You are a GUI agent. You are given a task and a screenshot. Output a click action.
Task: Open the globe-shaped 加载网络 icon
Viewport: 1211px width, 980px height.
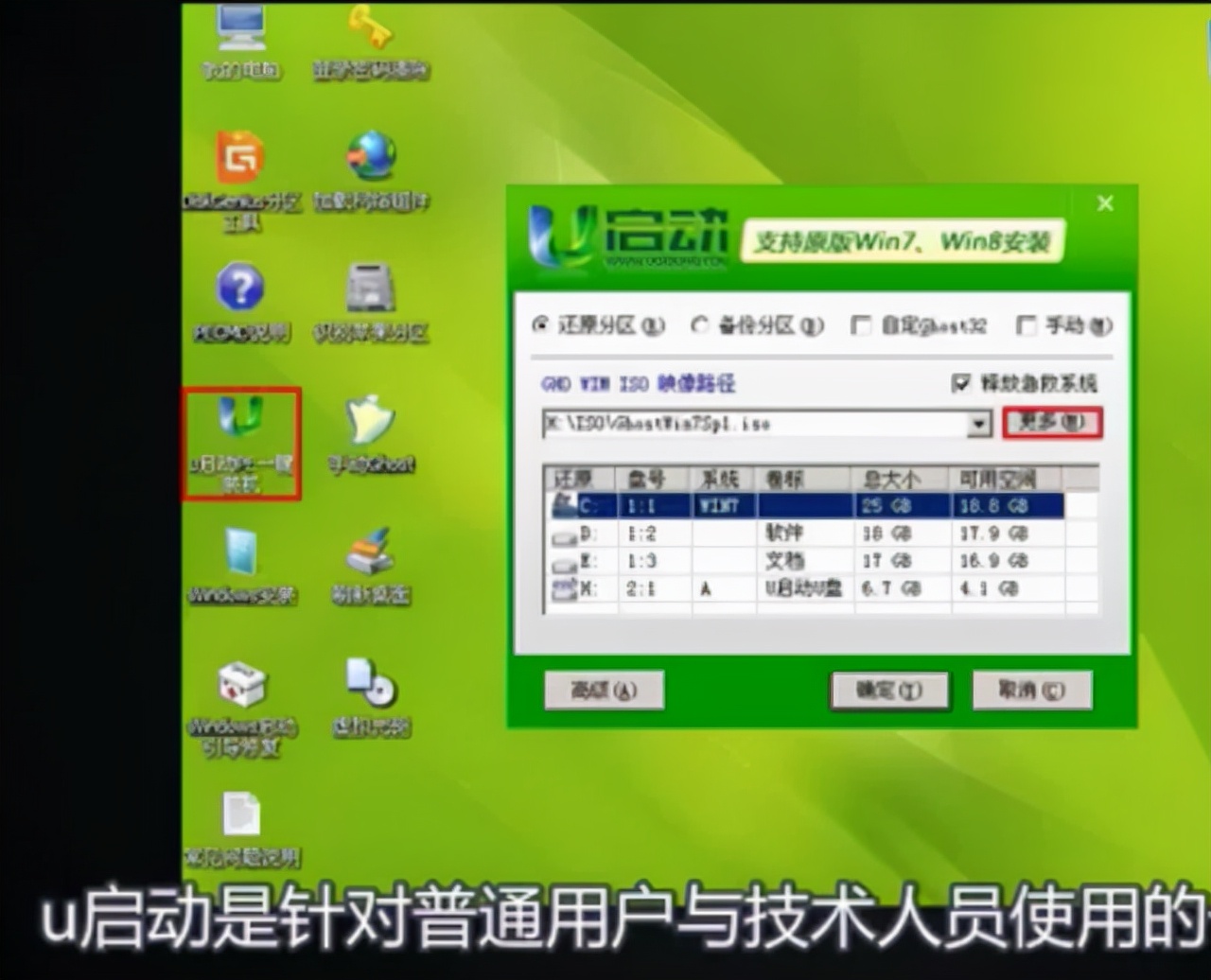371,154
